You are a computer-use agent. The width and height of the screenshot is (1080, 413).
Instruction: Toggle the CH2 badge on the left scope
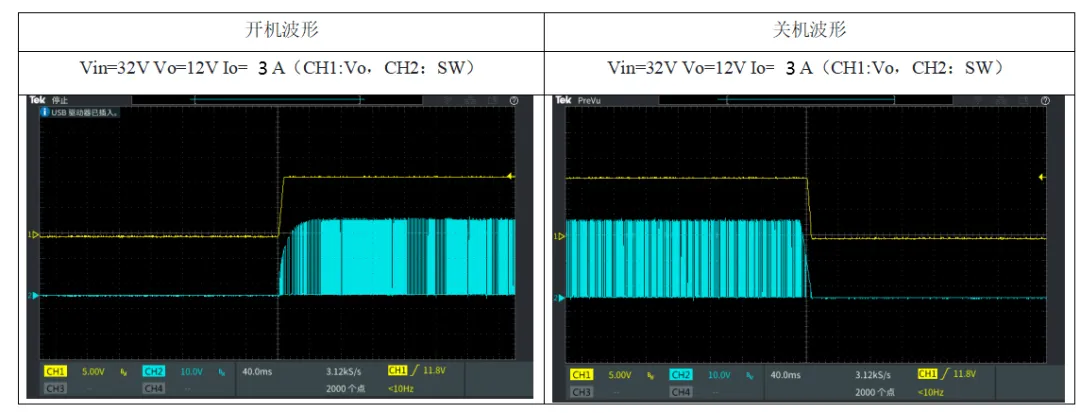(x=154, y=371)
